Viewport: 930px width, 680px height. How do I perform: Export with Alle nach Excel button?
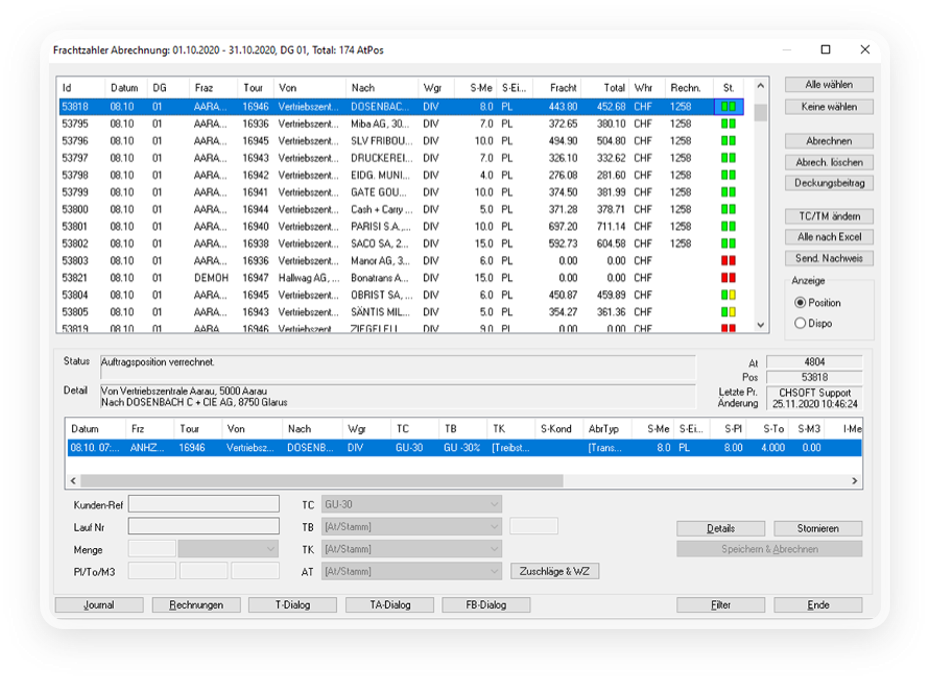828,237
